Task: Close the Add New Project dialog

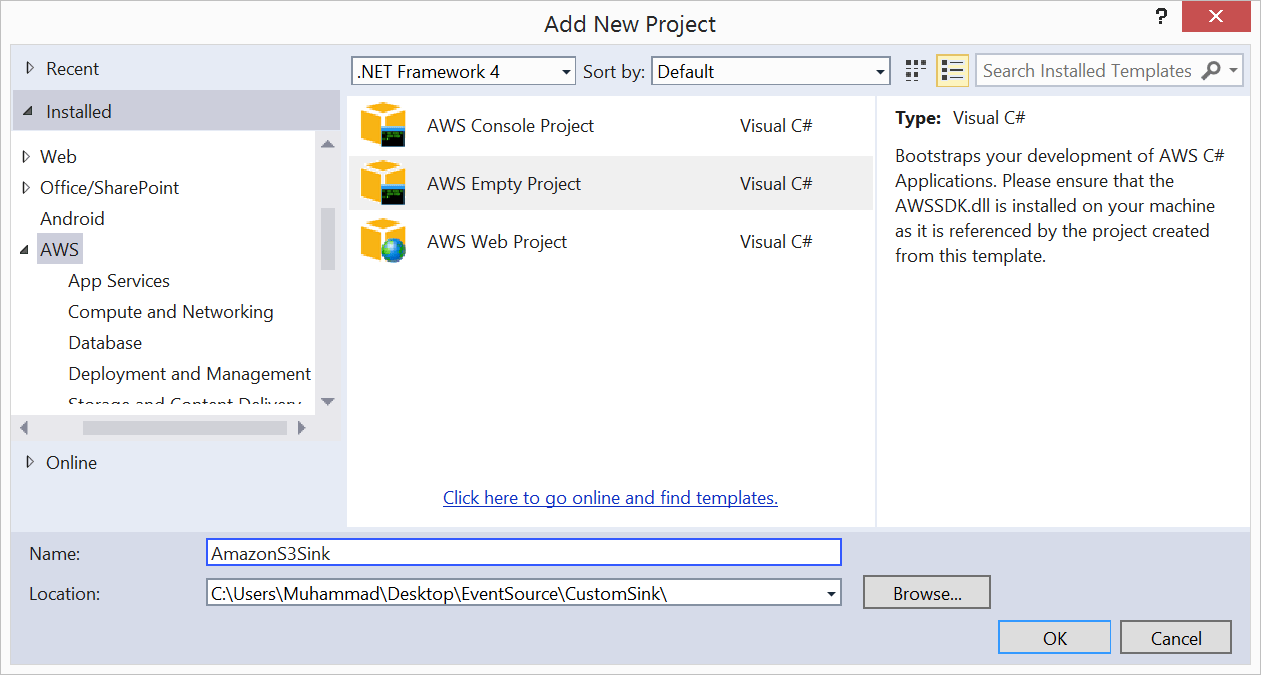Action: (1216, 17)
